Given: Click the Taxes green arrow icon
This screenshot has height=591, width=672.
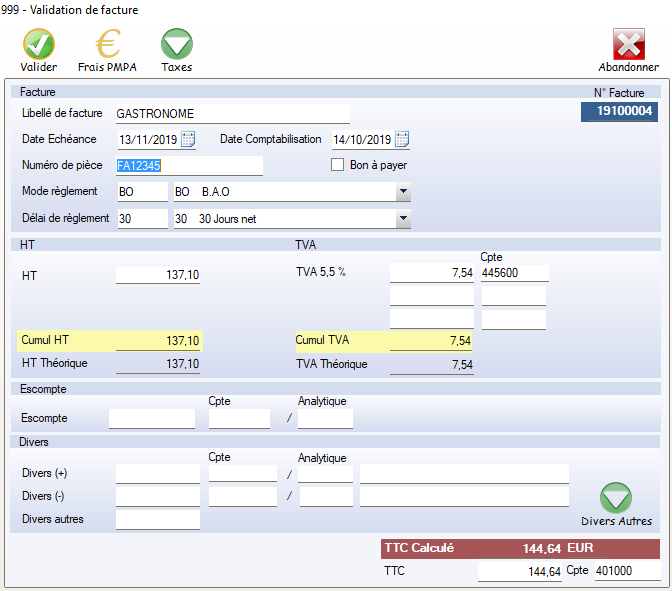Looking at the screenshot, I should click(177, 45).
